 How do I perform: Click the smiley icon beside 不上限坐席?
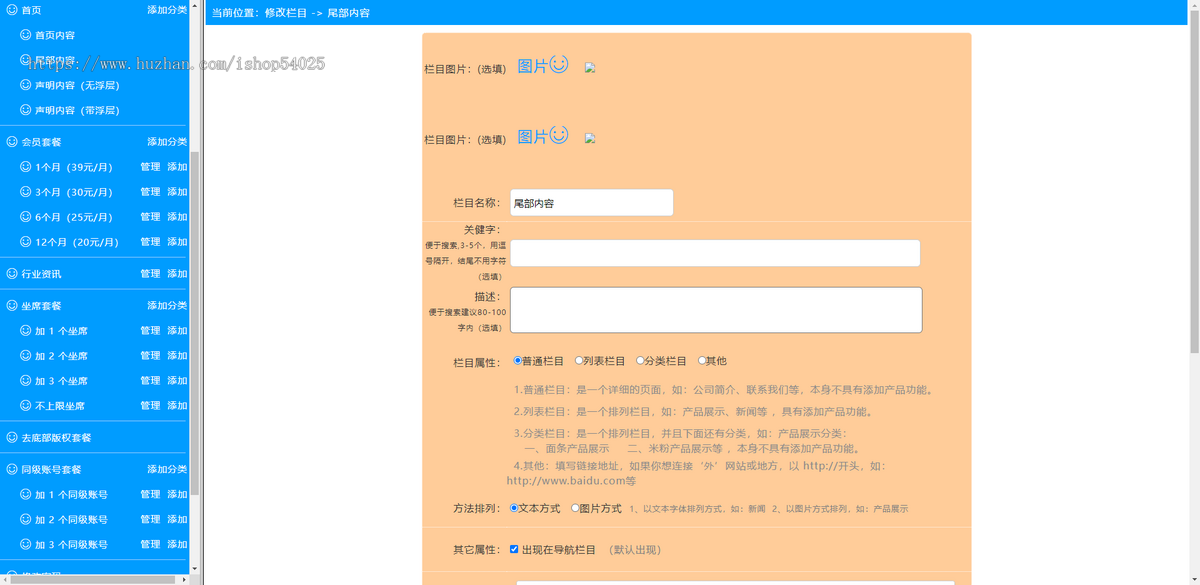click(26, 406)
